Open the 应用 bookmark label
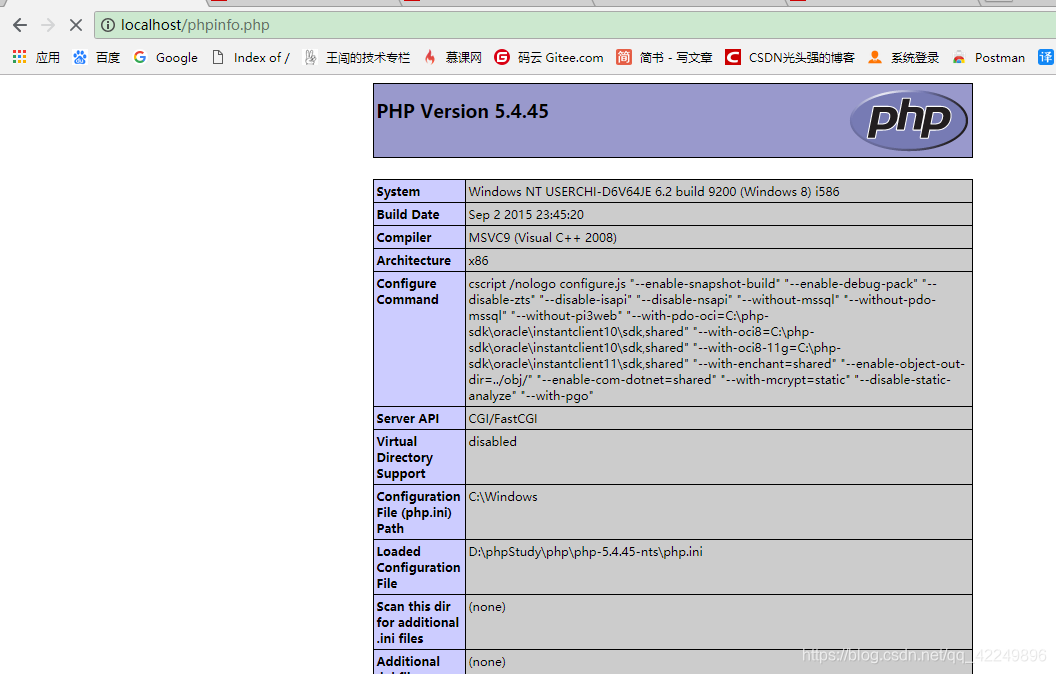The image size is (1056, 674). (48, 58)
